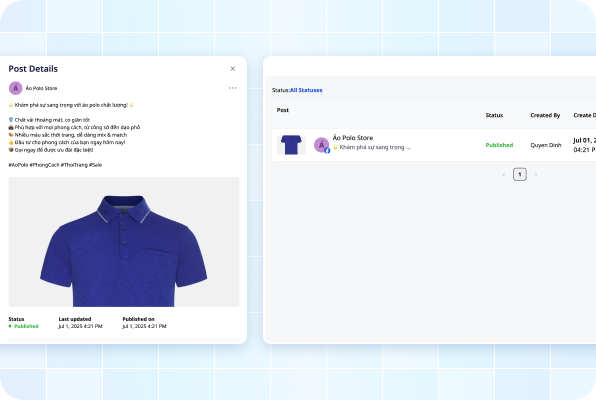Click the Quyen Dinh creator name
This screenshot has height=400, width=596.
[x=545, y=145]
